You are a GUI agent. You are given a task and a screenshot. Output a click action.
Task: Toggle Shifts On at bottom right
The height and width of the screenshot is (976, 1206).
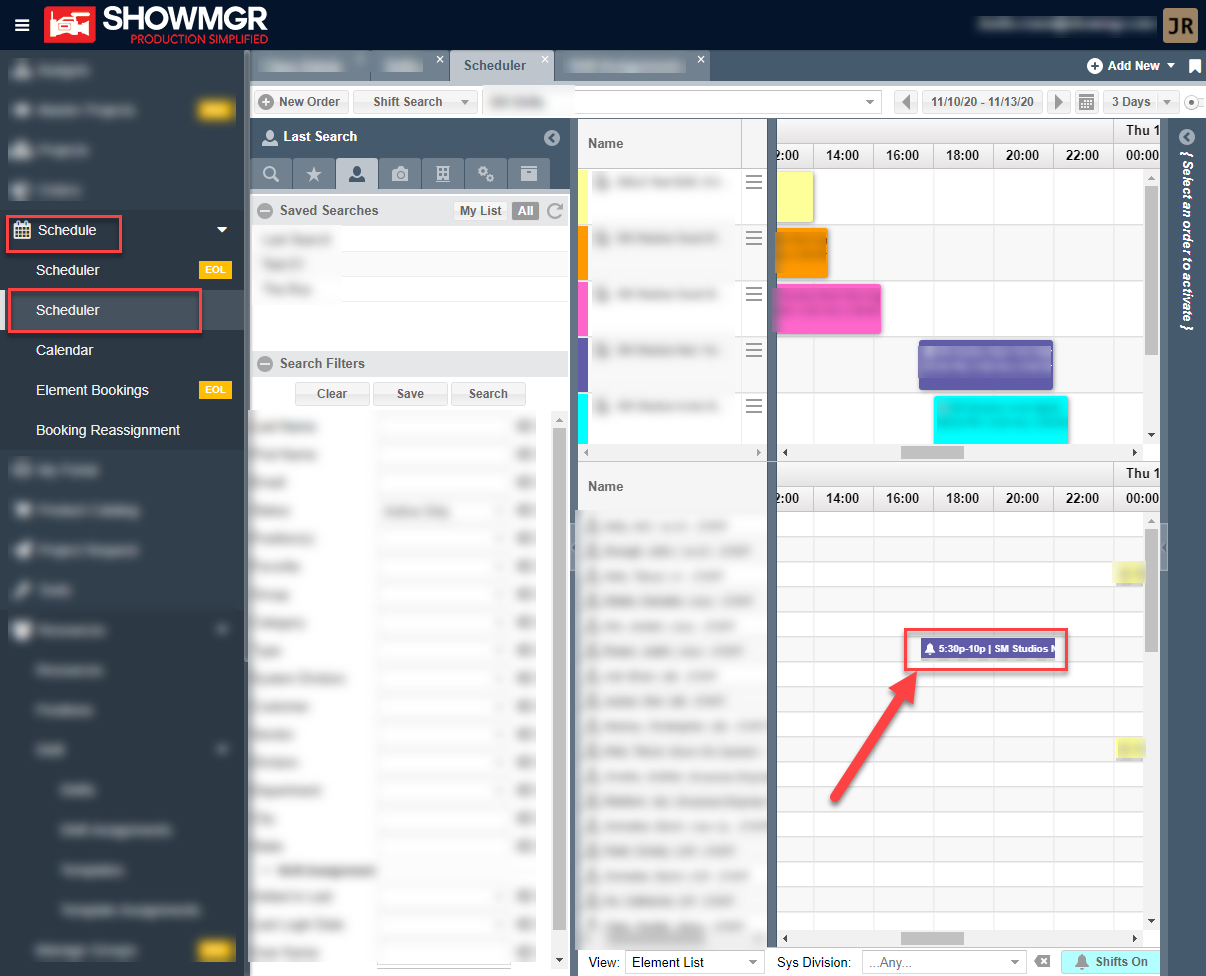tap(1110, 961)
